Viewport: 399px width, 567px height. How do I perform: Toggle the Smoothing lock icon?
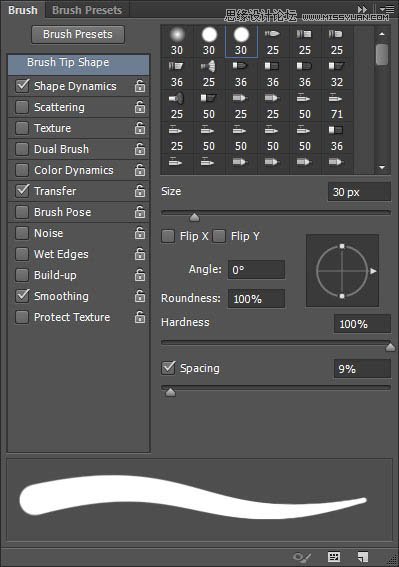coord(140,296)
